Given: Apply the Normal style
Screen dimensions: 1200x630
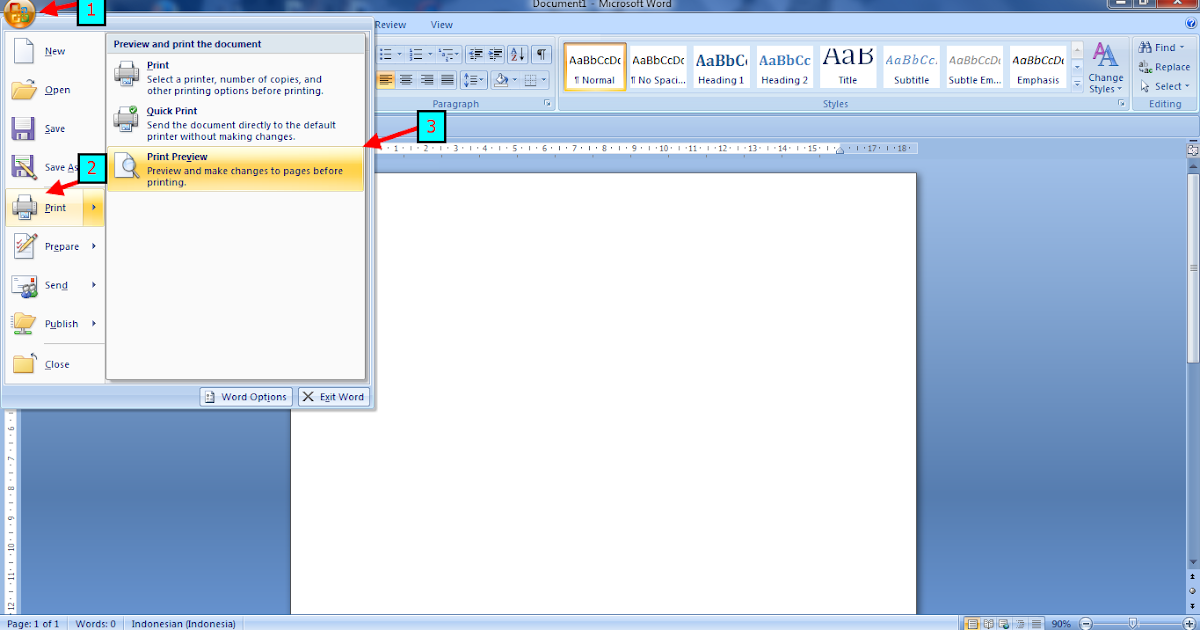Looking at the screenshot, I should point(595,66).
